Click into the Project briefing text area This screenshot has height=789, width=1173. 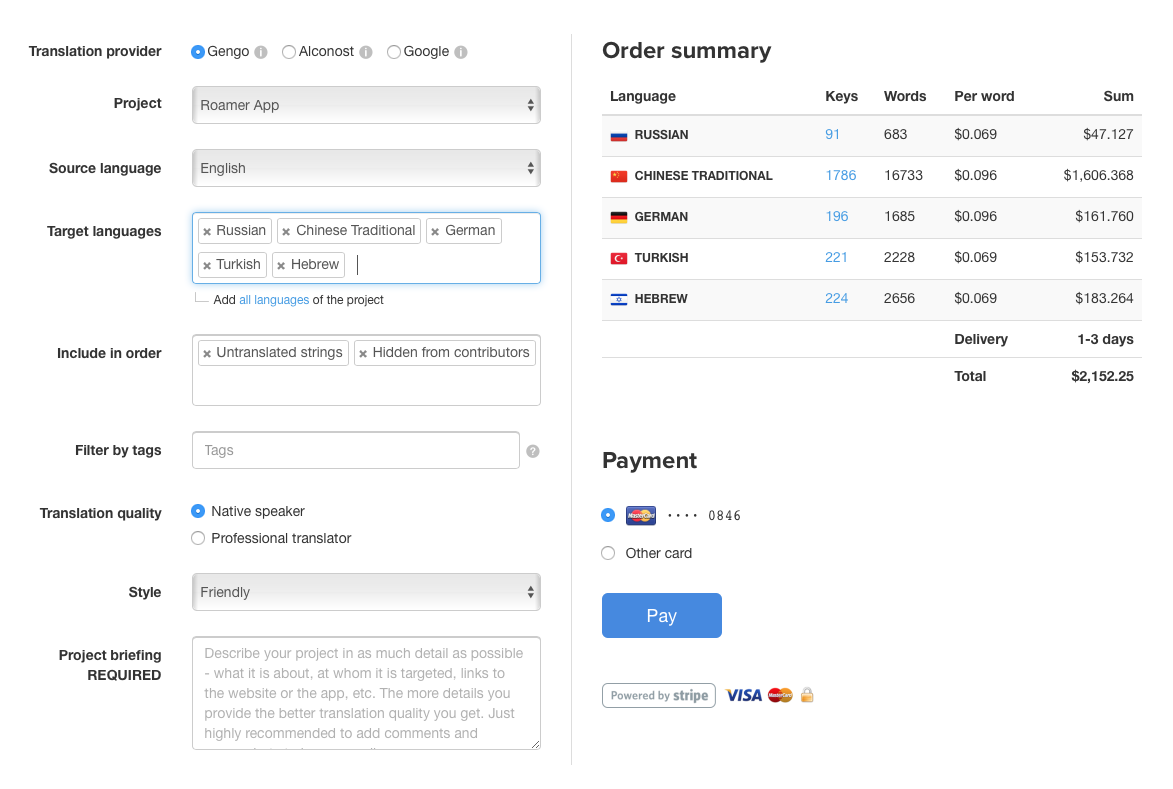[366, 692]
